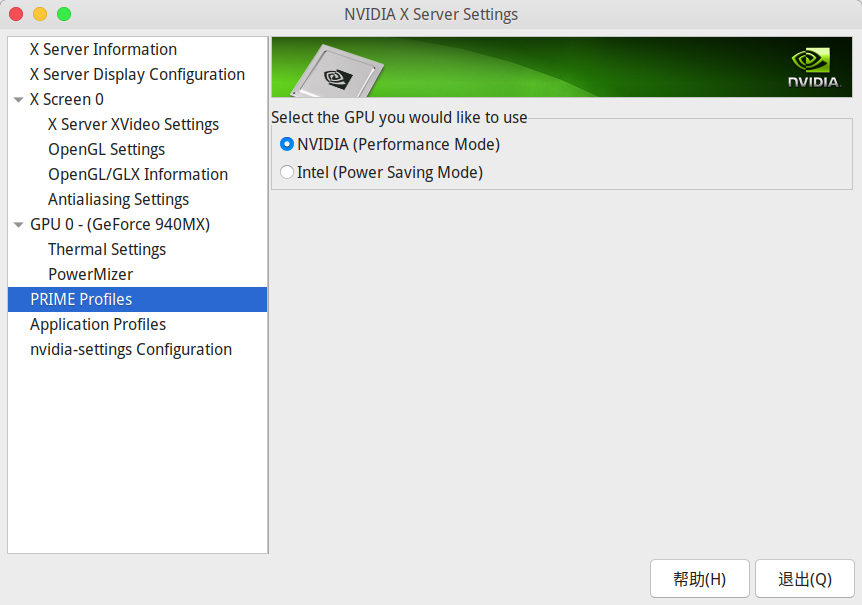Show OpenGL/GLX Information
862x605 pixels.
coord(138,174)
